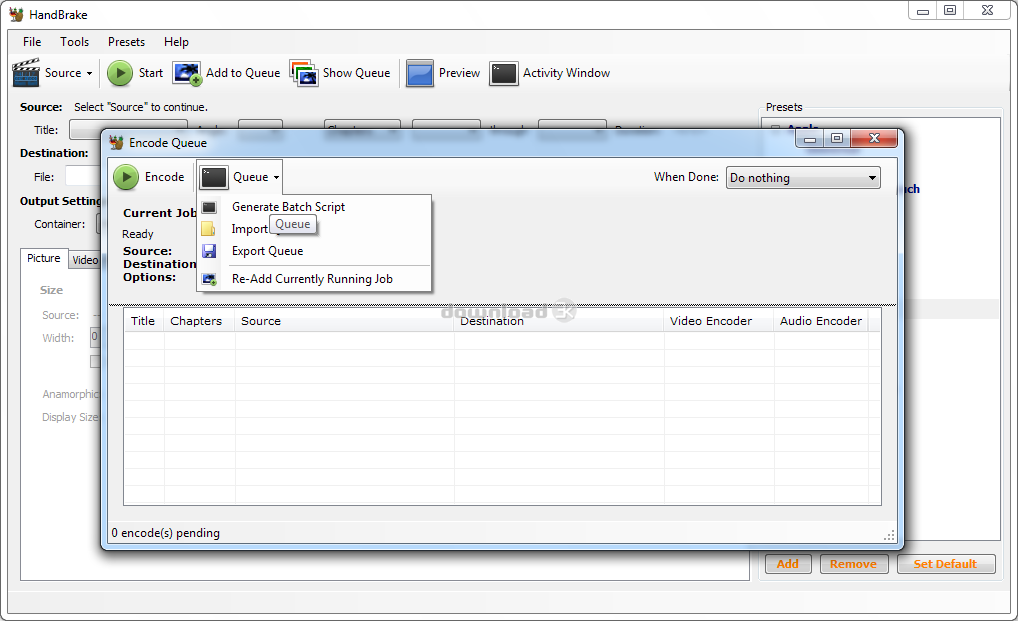The width and height of the screenshot is (1018, 621).
Task: Switch to the Picture tab
Action: [x=44, y=259]
